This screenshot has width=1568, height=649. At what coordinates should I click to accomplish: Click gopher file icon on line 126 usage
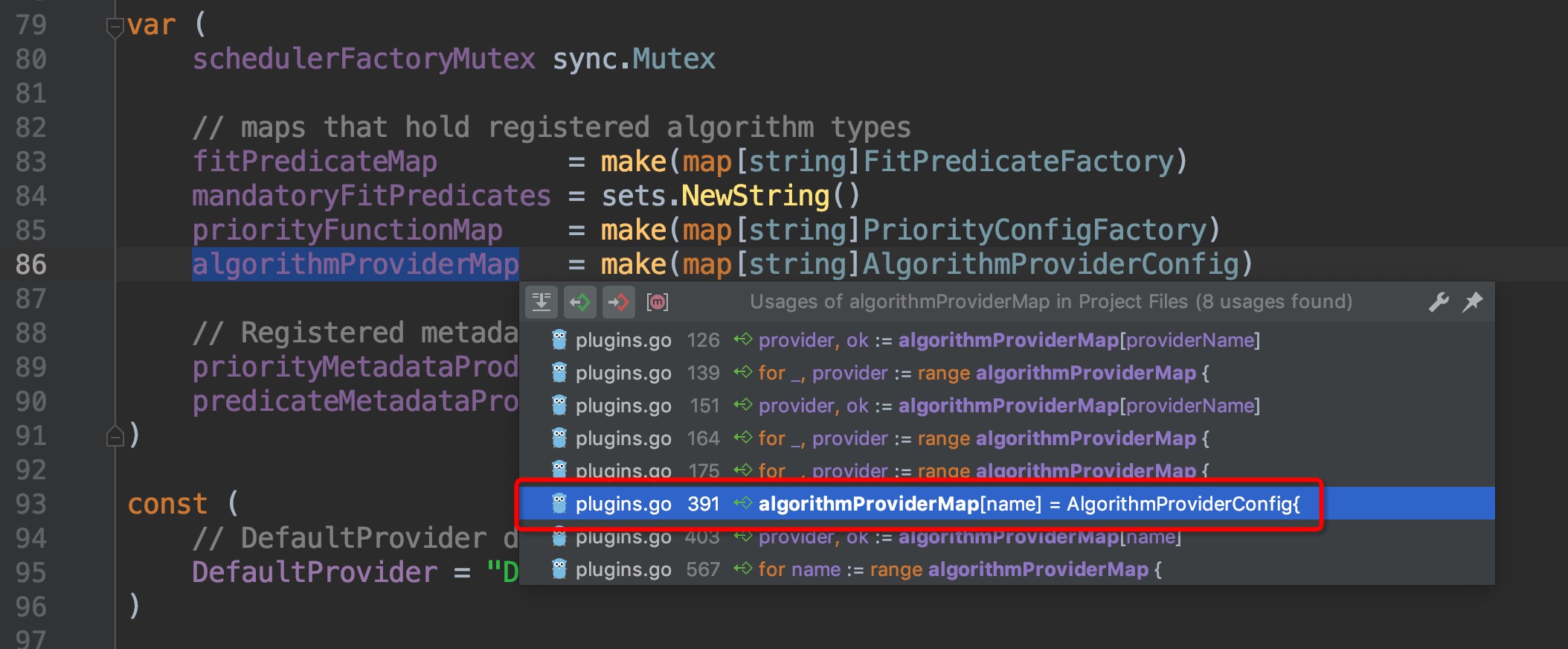coord(559,340)
